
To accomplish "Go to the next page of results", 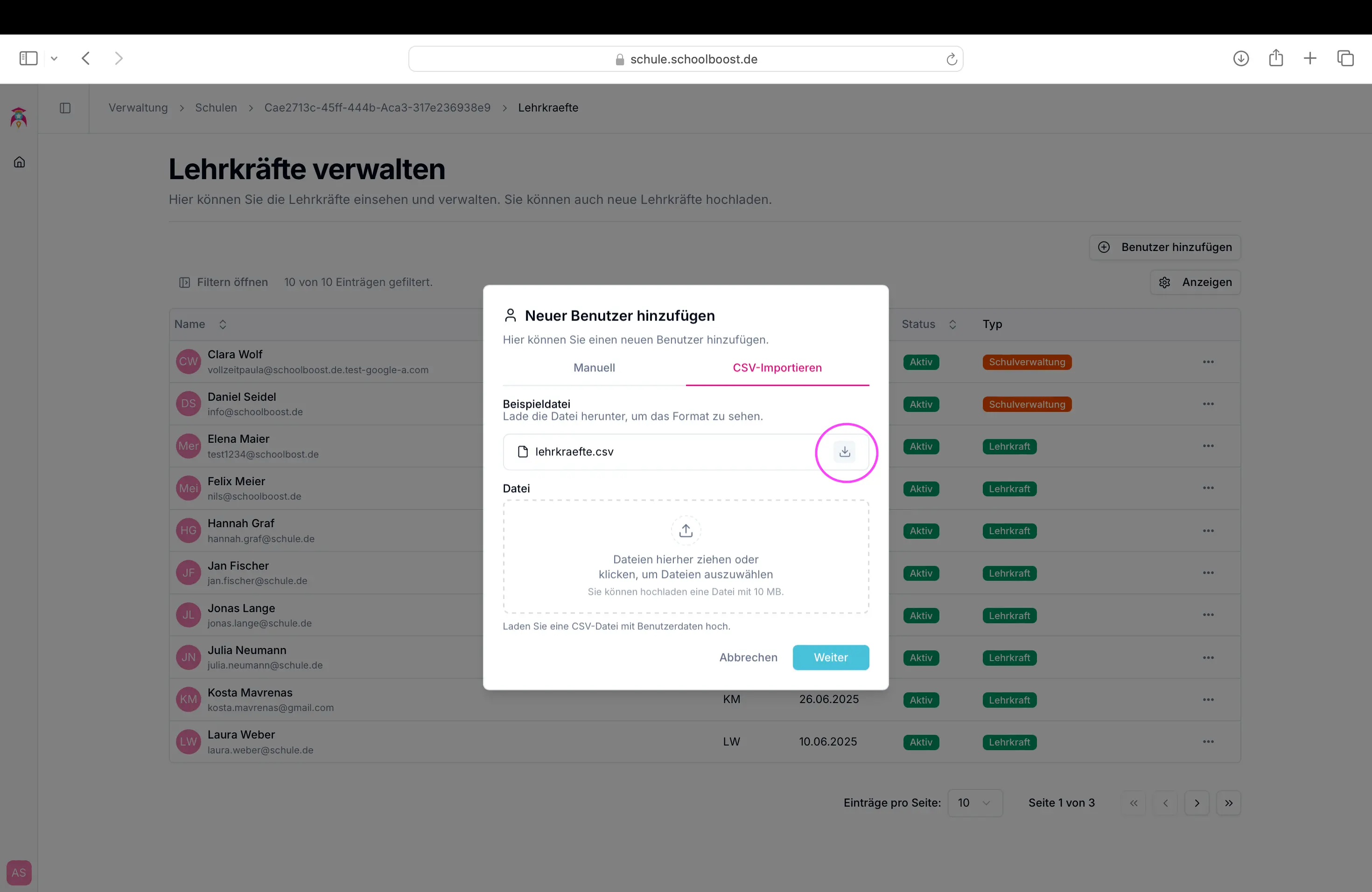I will click(1197, 803).
